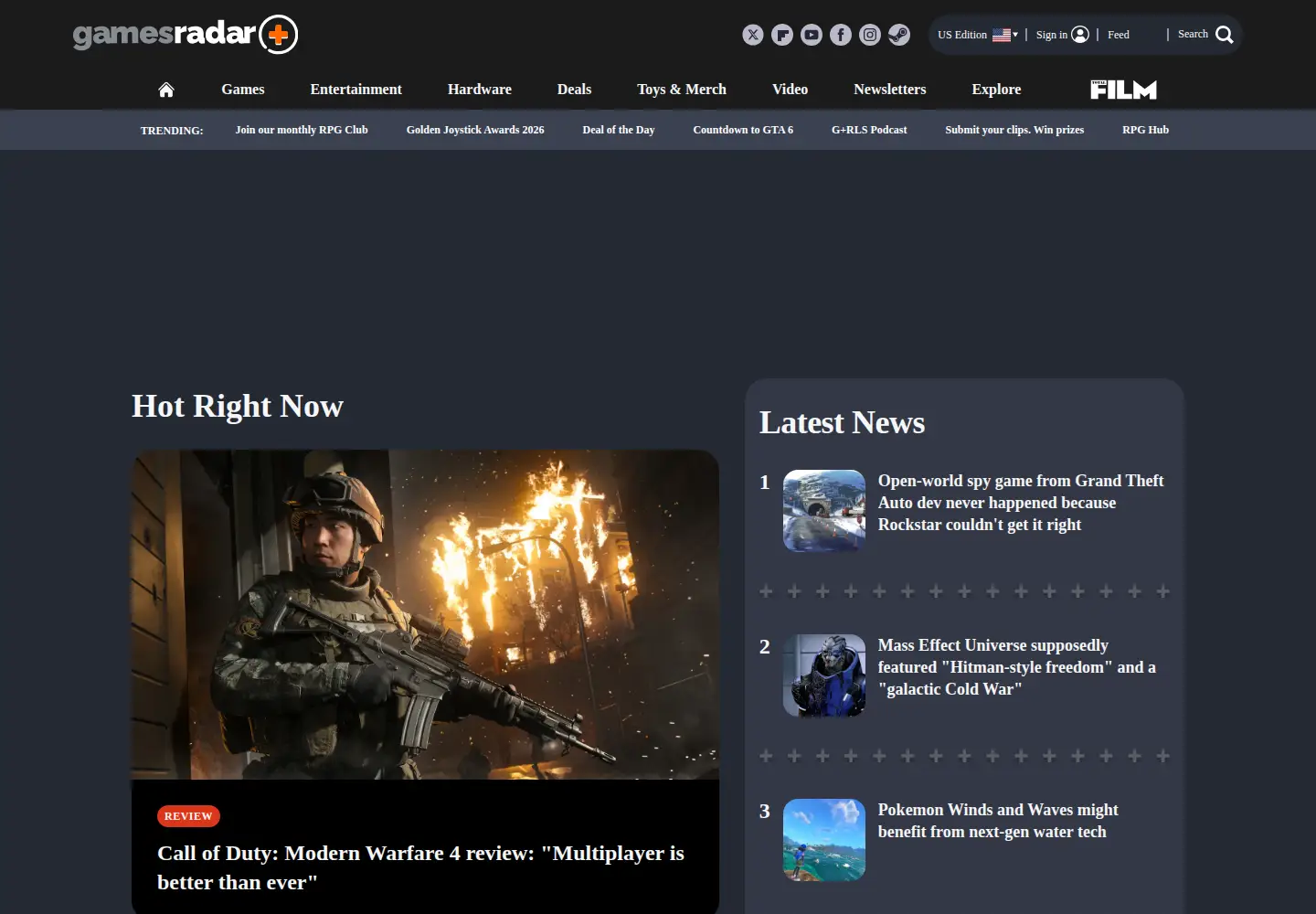Open the Explore menu

click(996, 90)
